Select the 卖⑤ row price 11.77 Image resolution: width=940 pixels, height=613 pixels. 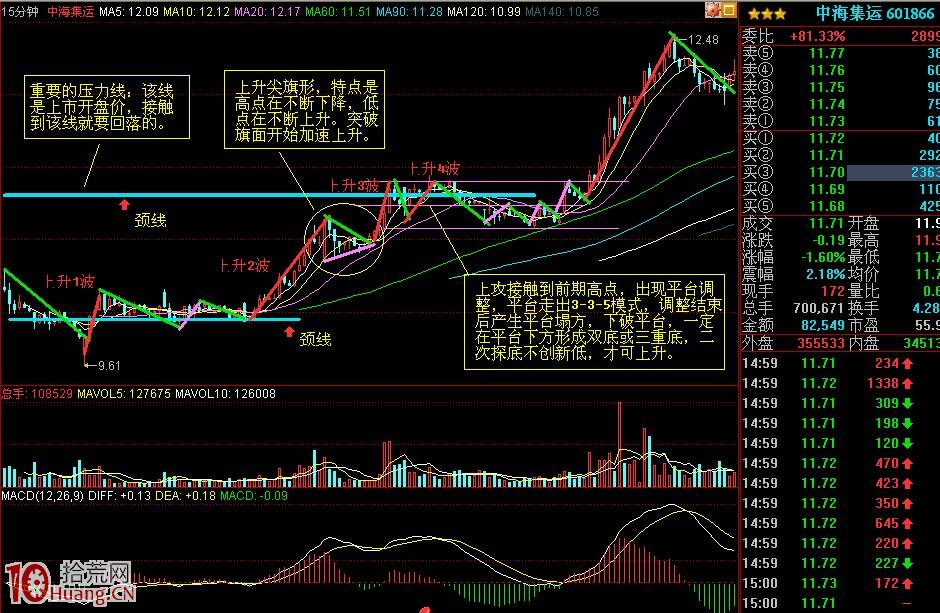pyautogui.click(x=826, y=53)
